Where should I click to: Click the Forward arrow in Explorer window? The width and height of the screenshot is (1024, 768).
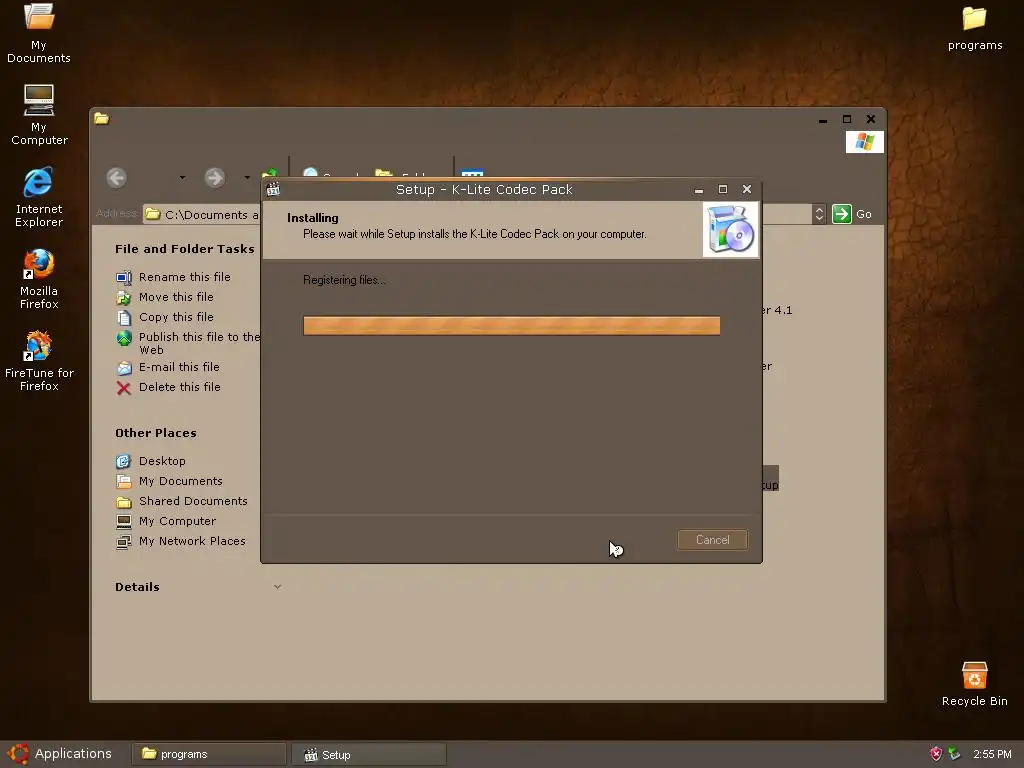214,178
